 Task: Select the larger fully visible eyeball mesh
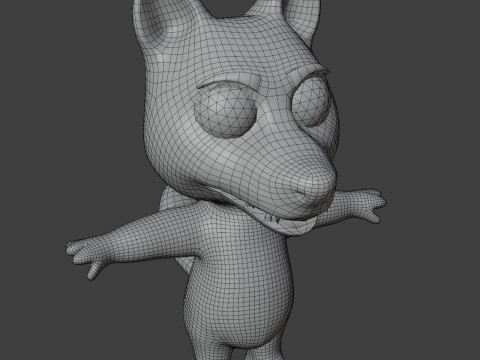tap(226, 112)
